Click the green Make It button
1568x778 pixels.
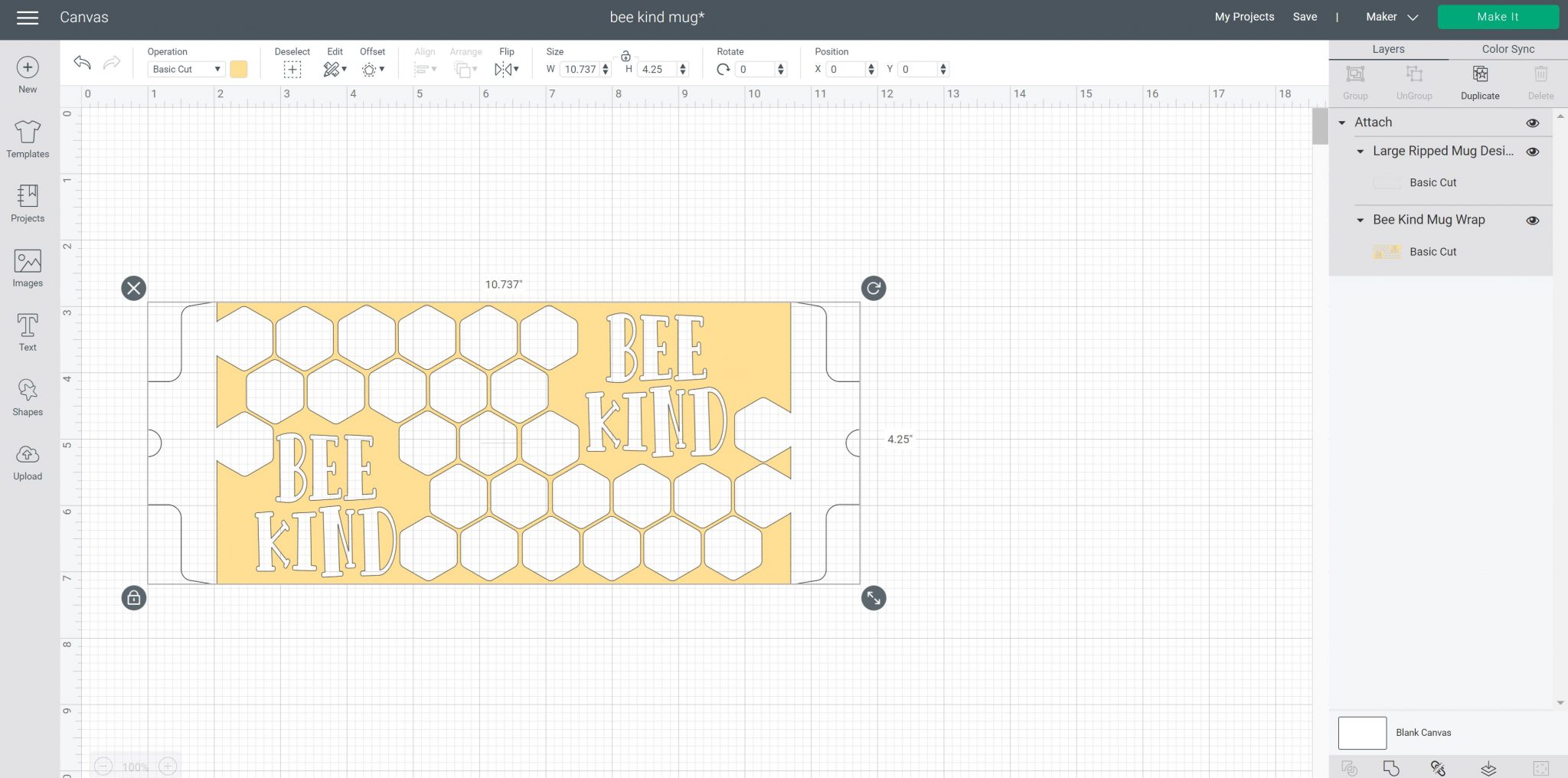pos(1498,17)
